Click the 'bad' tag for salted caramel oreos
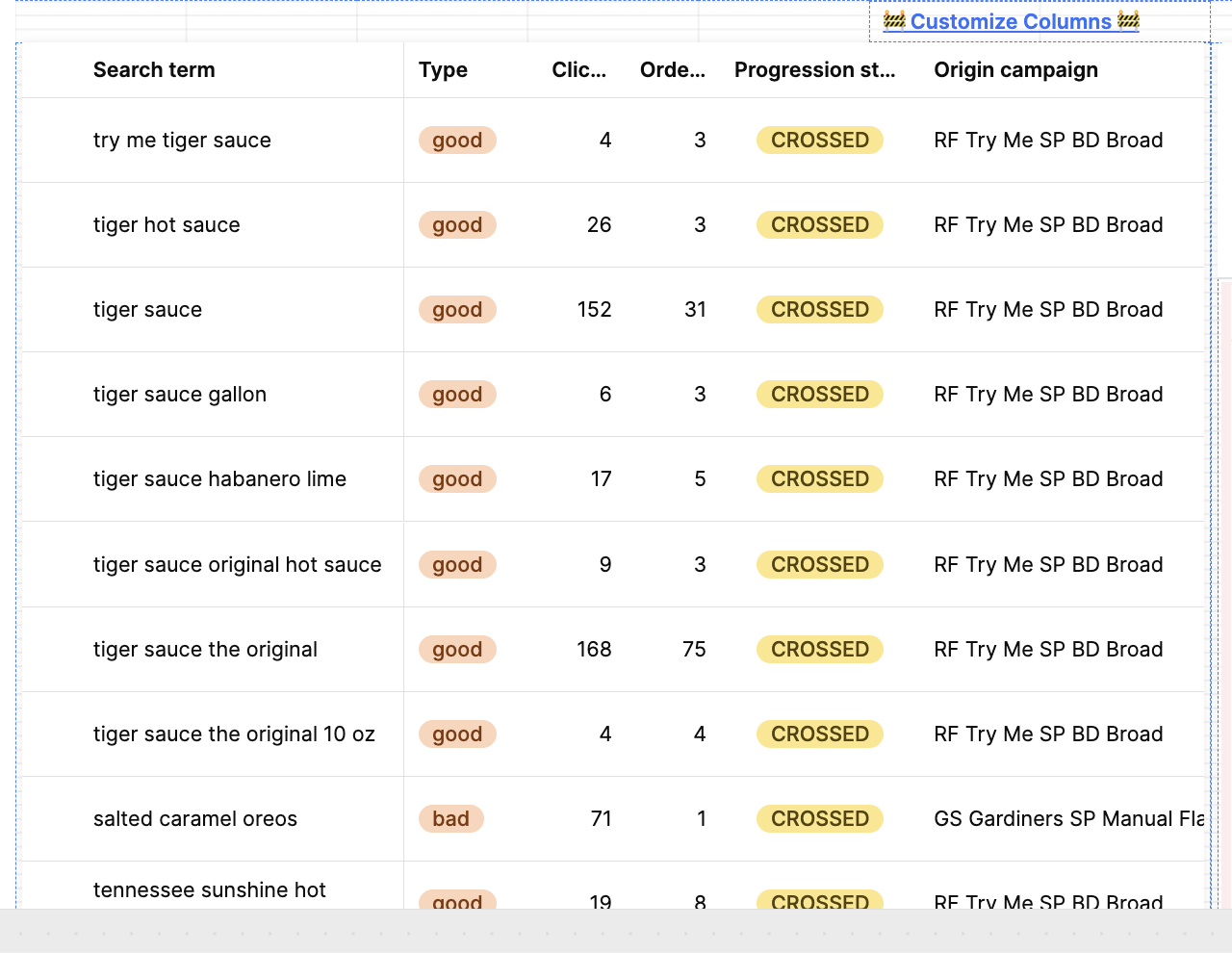This screenshot has height=953, width=1232. coord(450,819)
